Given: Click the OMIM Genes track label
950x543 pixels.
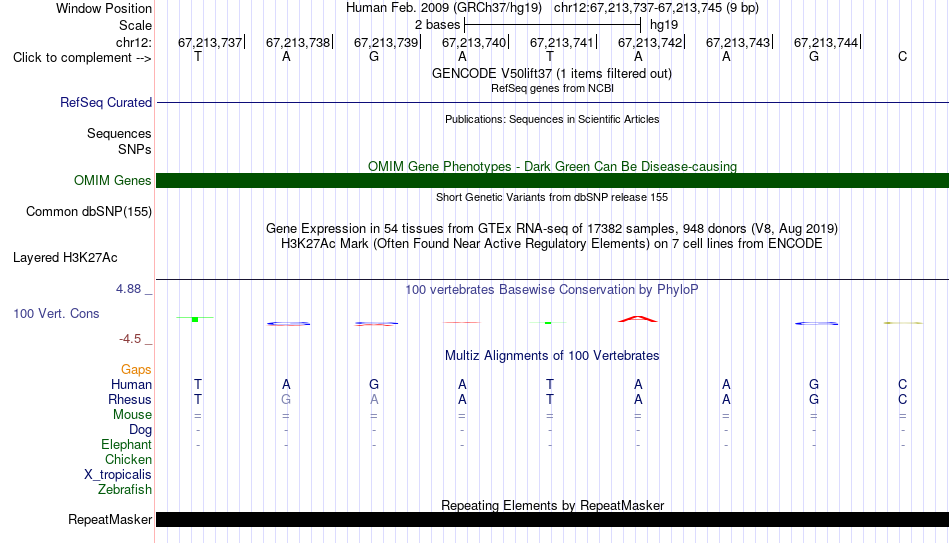Looking at the screenshot, I should click(112, 181).
